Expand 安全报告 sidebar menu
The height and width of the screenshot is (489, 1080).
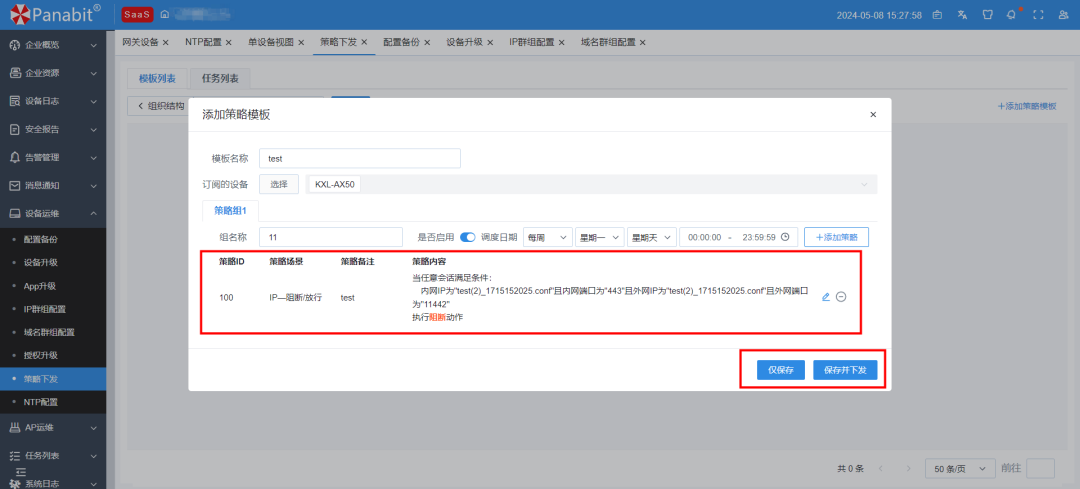[x=53, y=129]
